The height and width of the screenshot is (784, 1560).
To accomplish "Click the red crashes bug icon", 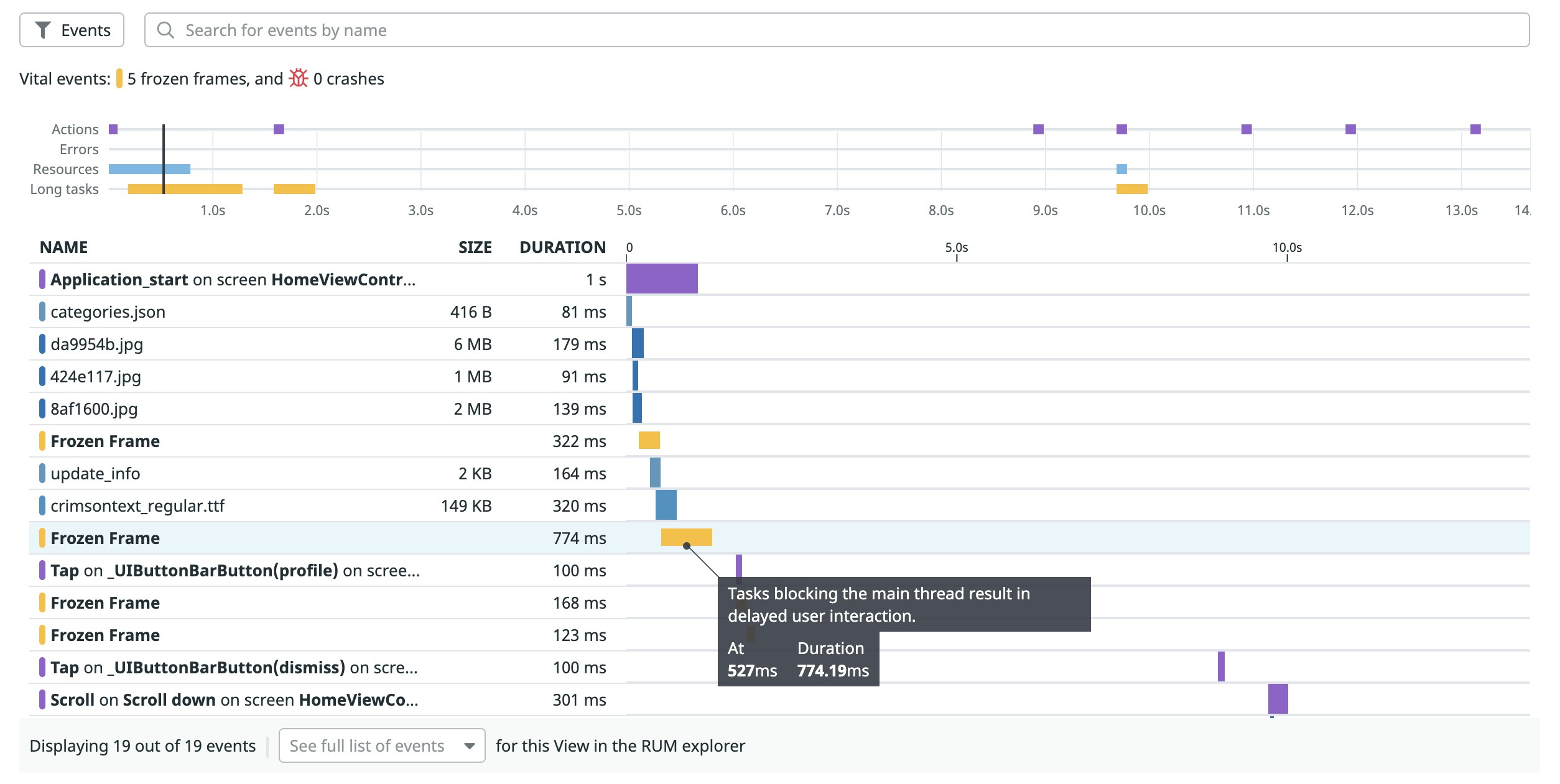I will point(299,78).
